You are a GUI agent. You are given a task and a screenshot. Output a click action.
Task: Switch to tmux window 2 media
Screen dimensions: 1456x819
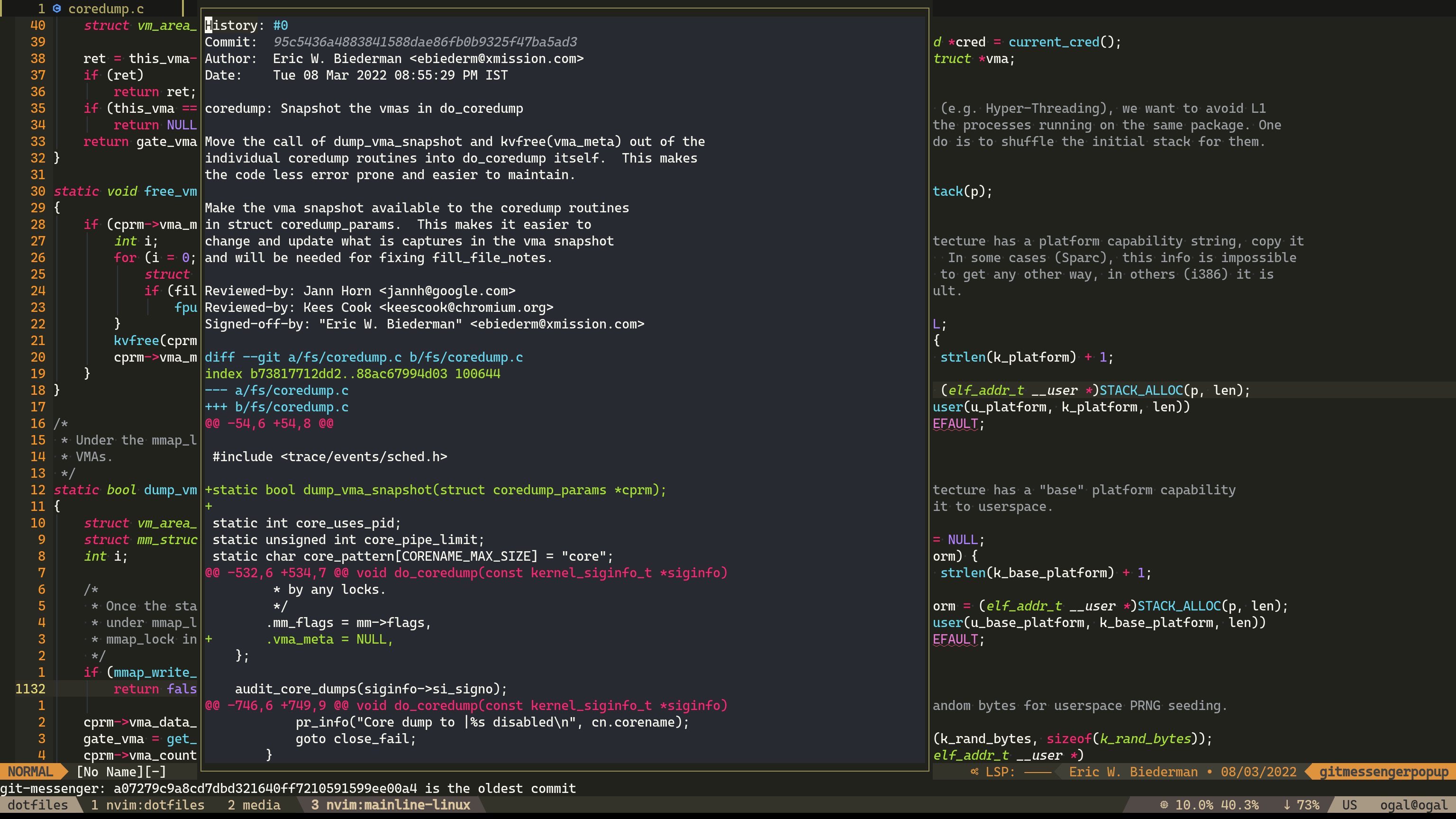[x=254, y=805]
